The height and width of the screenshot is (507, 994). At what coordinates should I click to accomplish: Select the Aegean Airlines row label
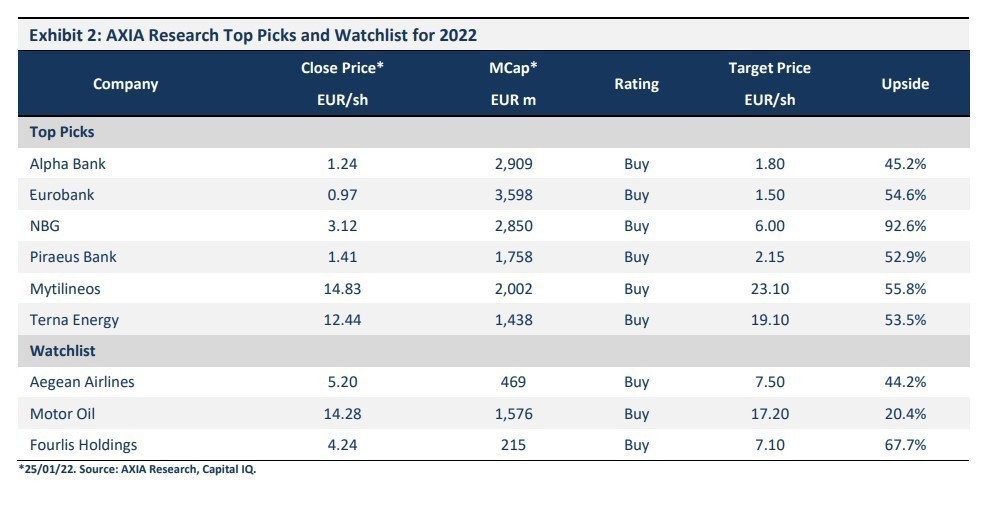tap(82, 382)
